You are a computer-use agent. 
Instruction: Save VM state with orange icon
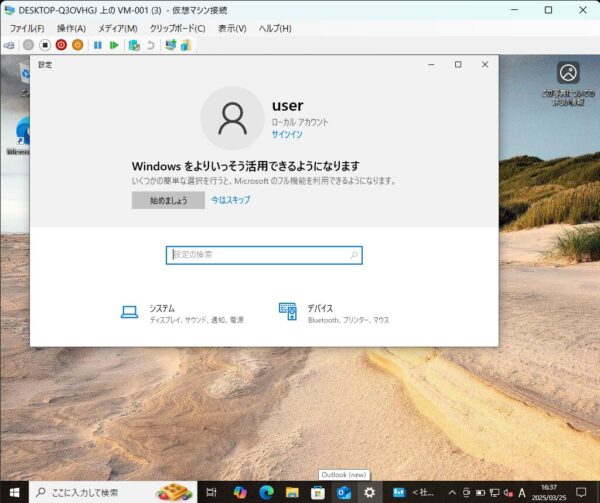click(78, 45)
